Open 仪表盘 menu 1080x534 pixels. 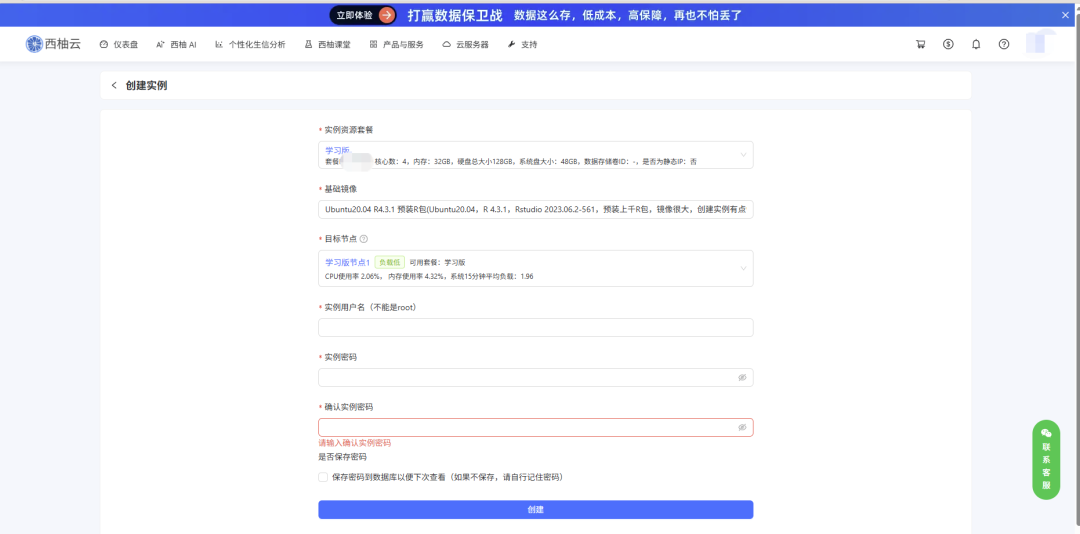click(118, 44)
